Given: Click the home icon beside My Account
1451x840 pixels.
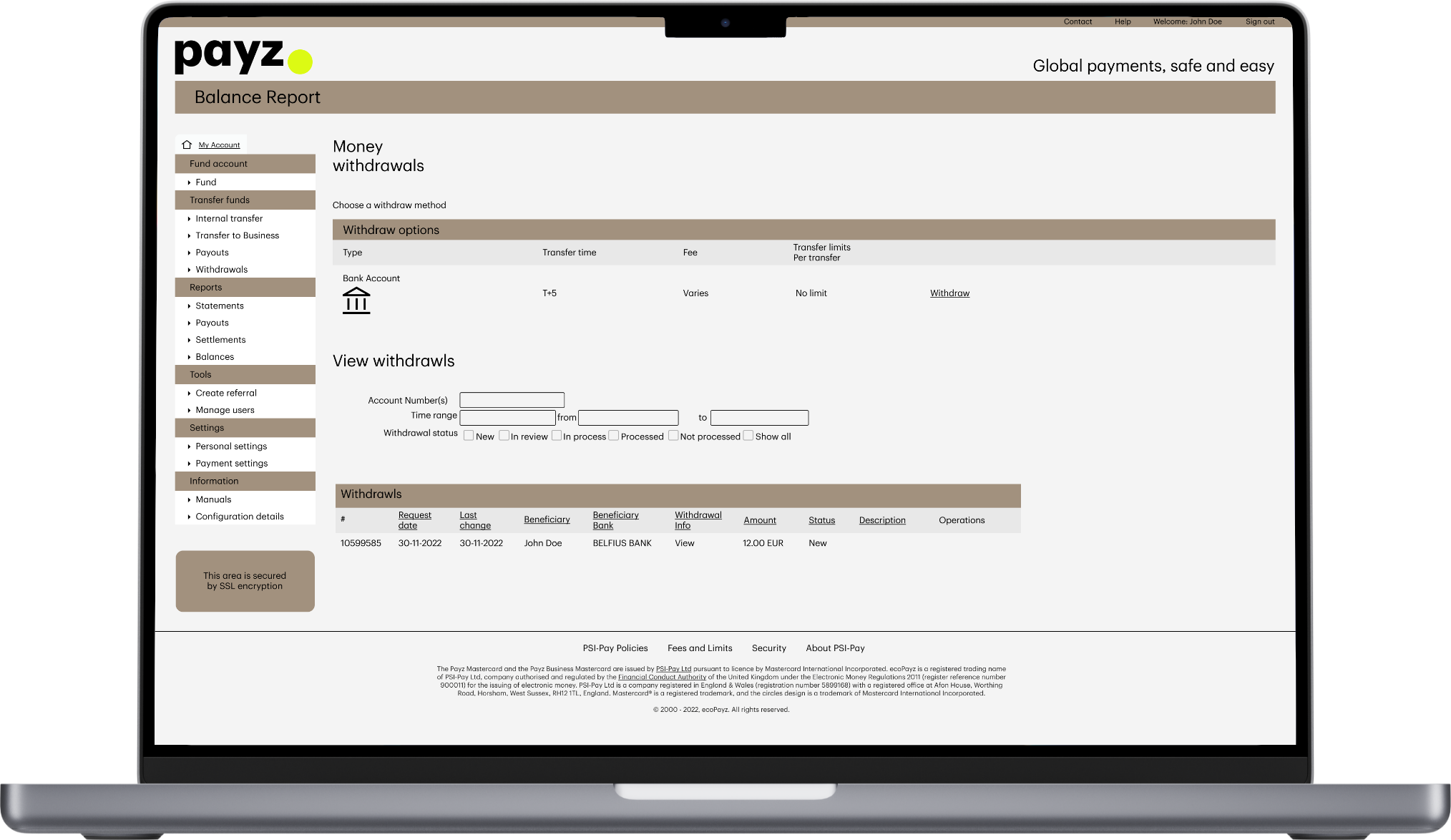Looking at the screenshot, I should click(187, 145).
